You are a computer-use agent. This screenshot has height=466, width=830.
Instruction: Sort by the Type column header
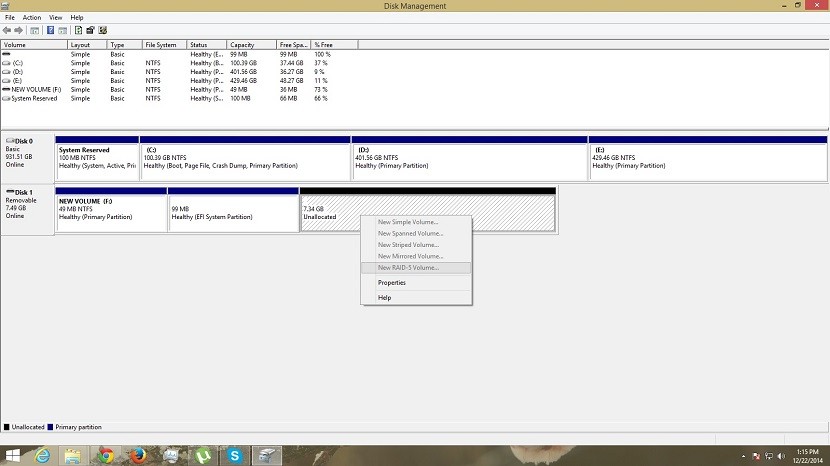click(124, 45)
